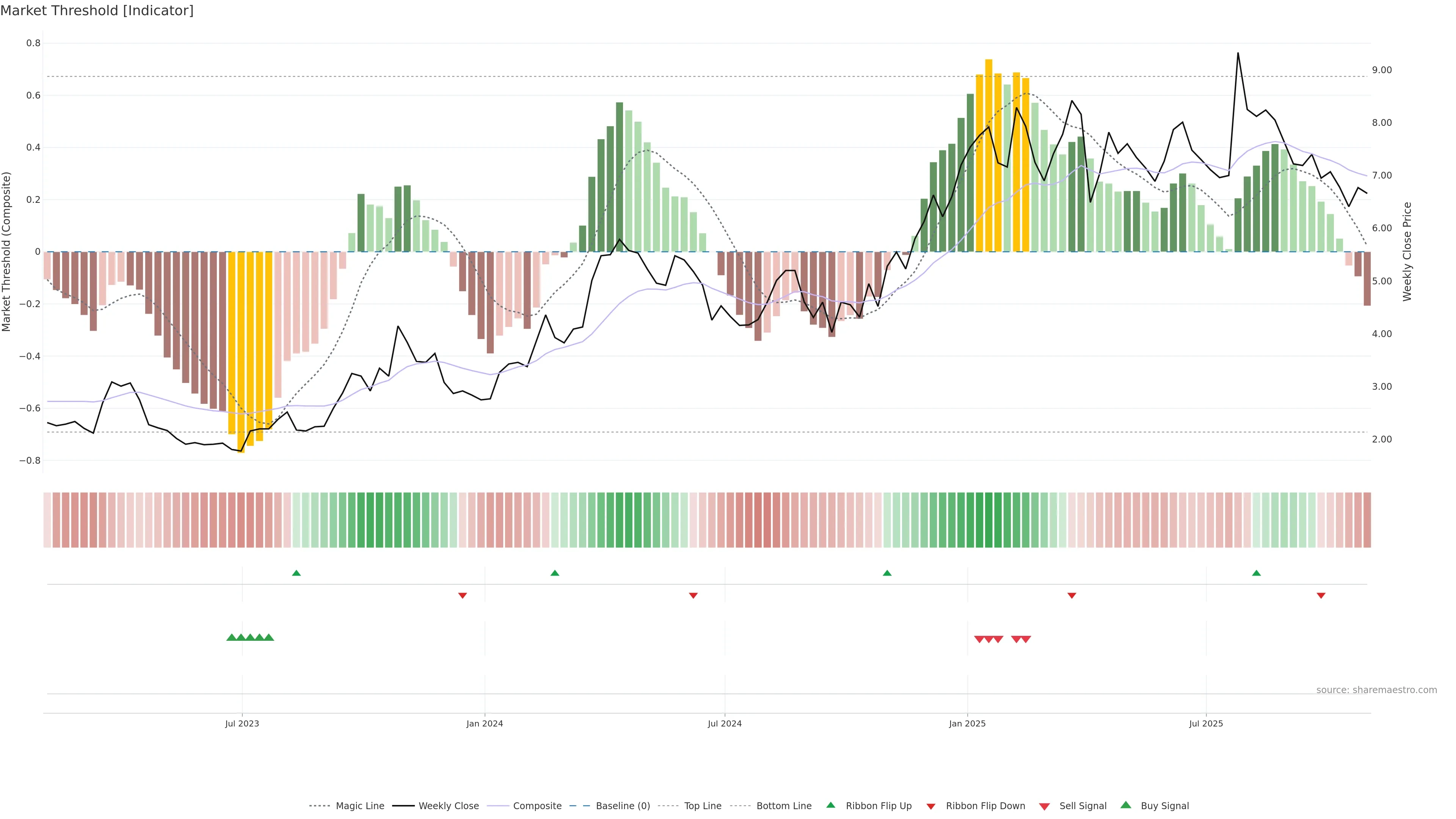Click the Jan 2025 x-axis label

(x=967, y=723)
